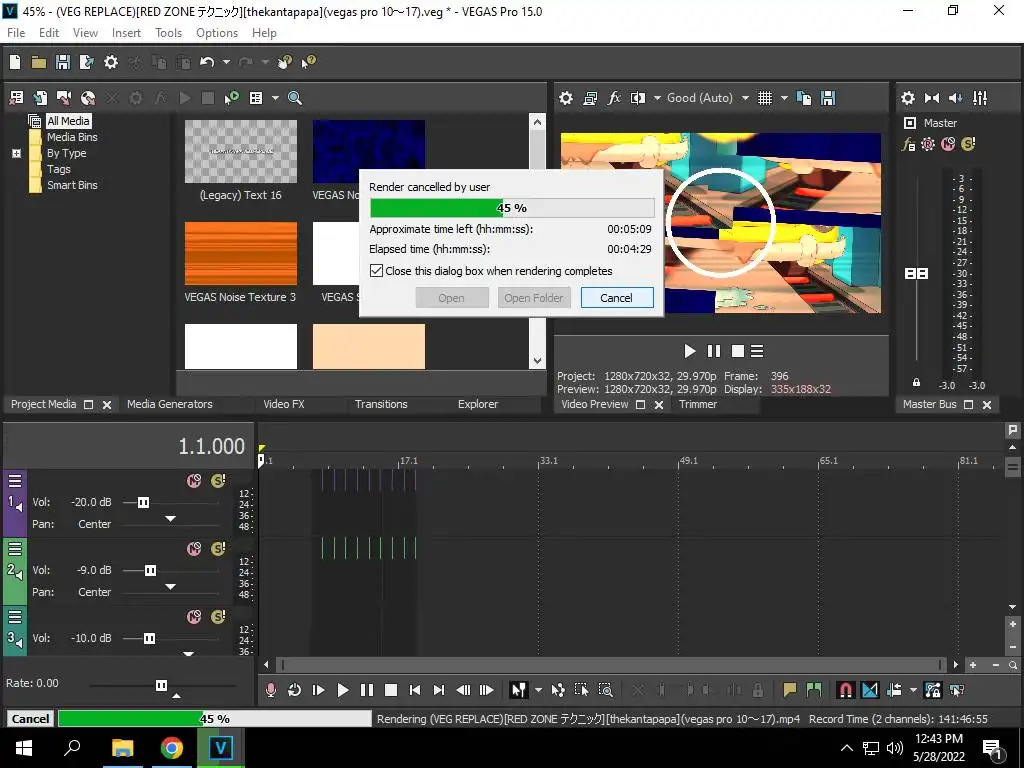Click the New project icon
Image resolution: width=1024 pixels, height=768 pixels.
pos(15,62)
